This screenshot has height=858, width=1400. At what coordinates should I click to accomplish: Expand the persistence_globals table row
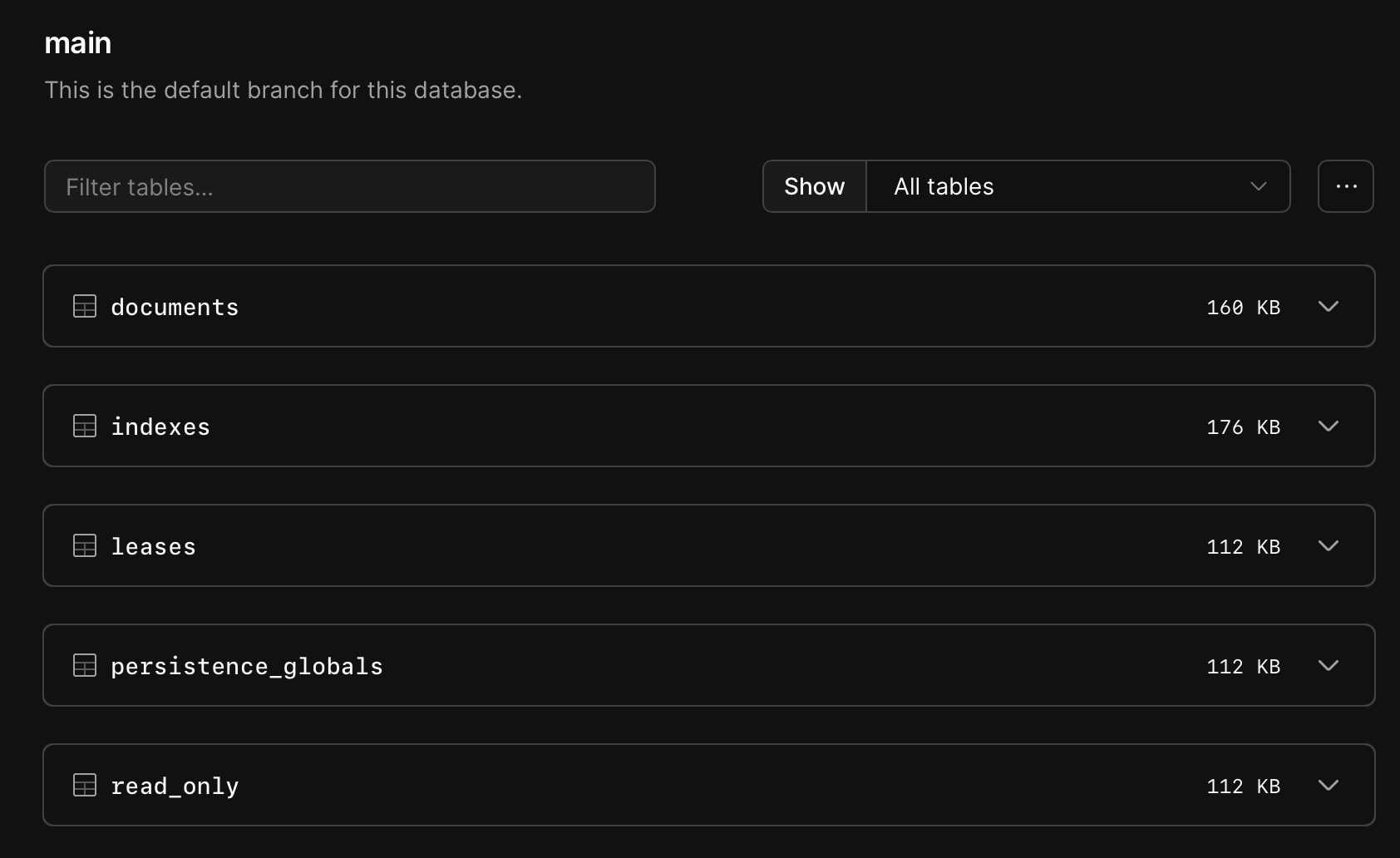(x=1329, y=666)
